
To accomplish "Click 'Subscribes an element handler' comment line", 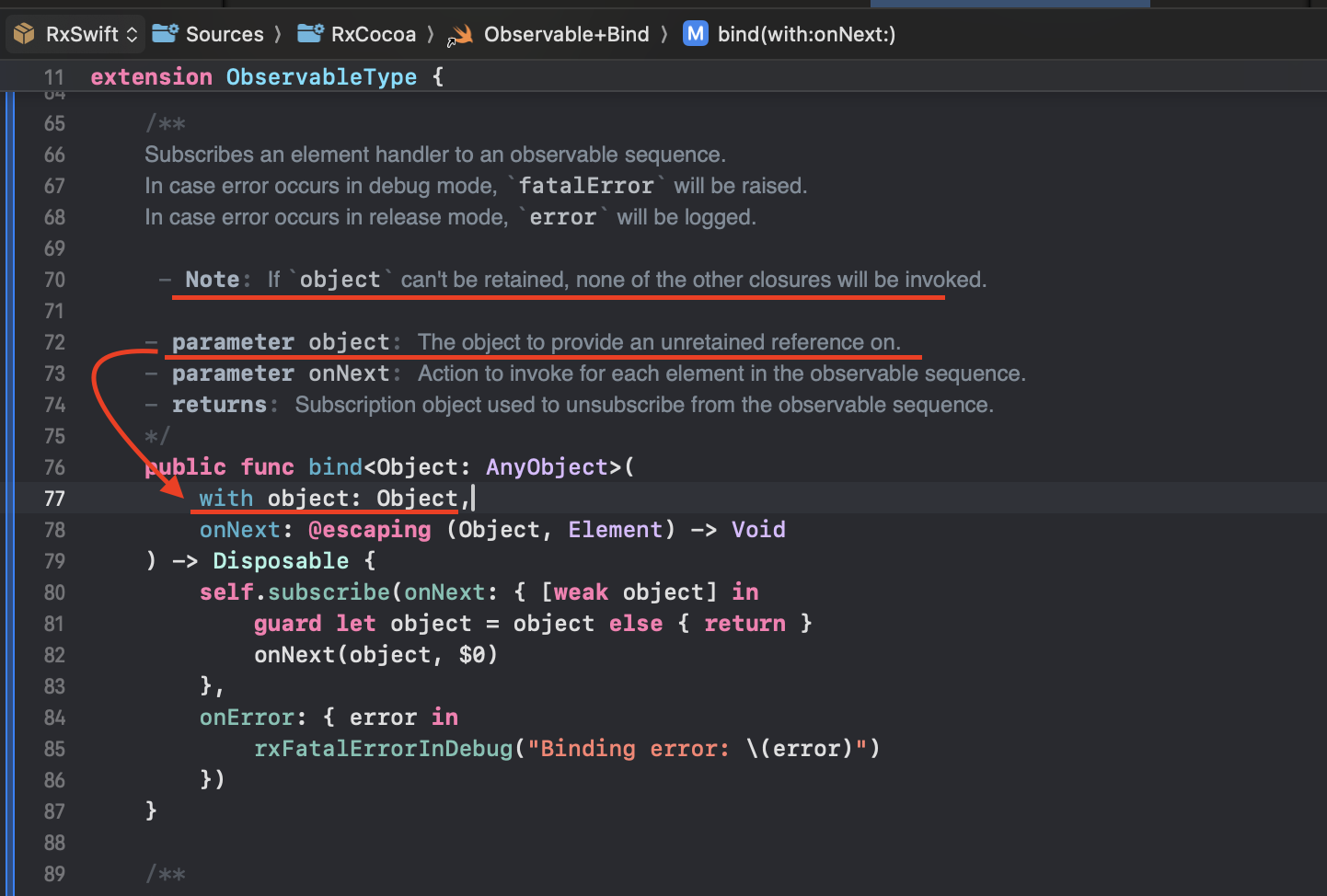I will (435, 155).
